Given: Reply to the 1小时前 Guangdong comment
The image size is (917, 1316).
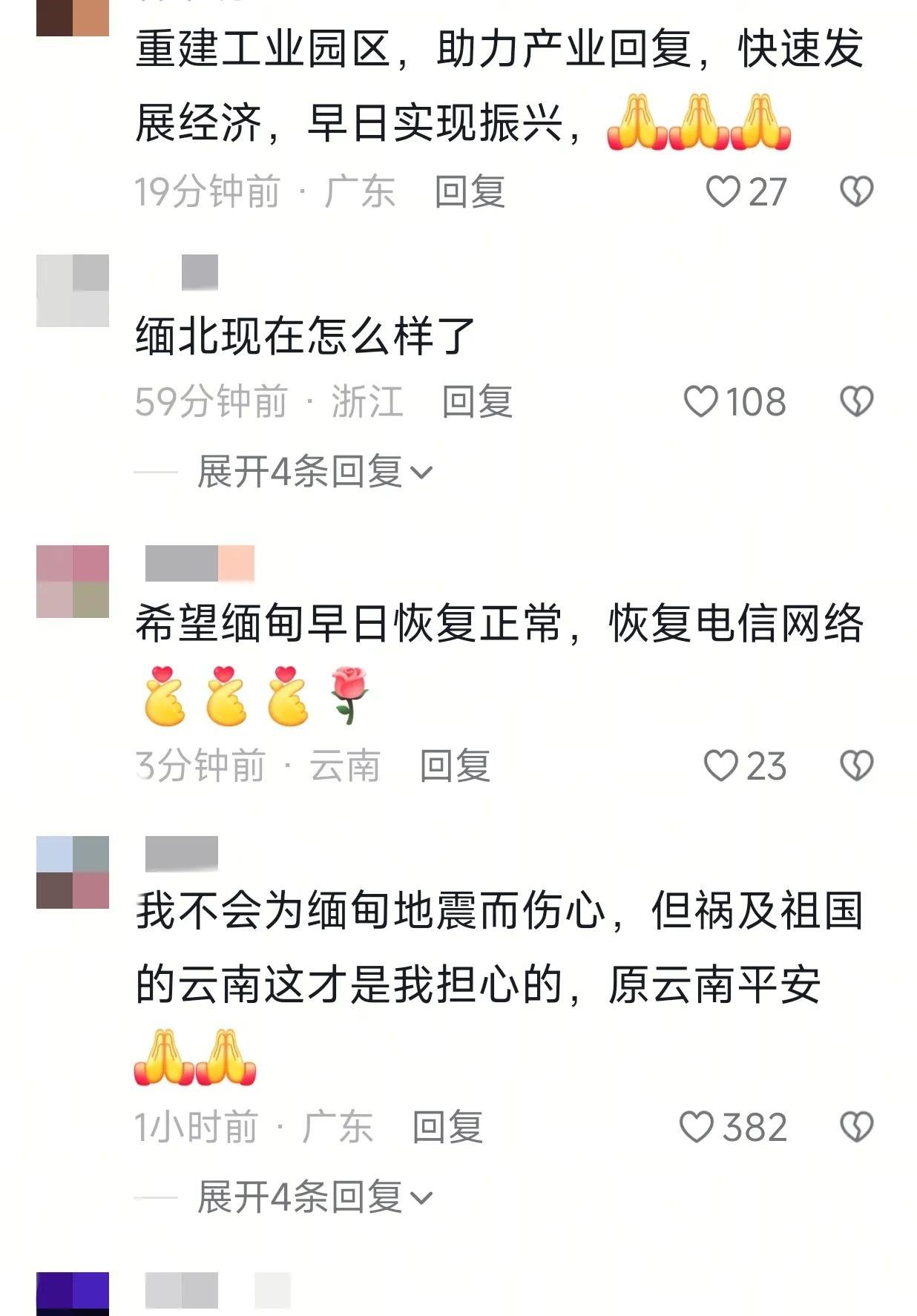Looking at the screenshot, I should pos(447,1127).
